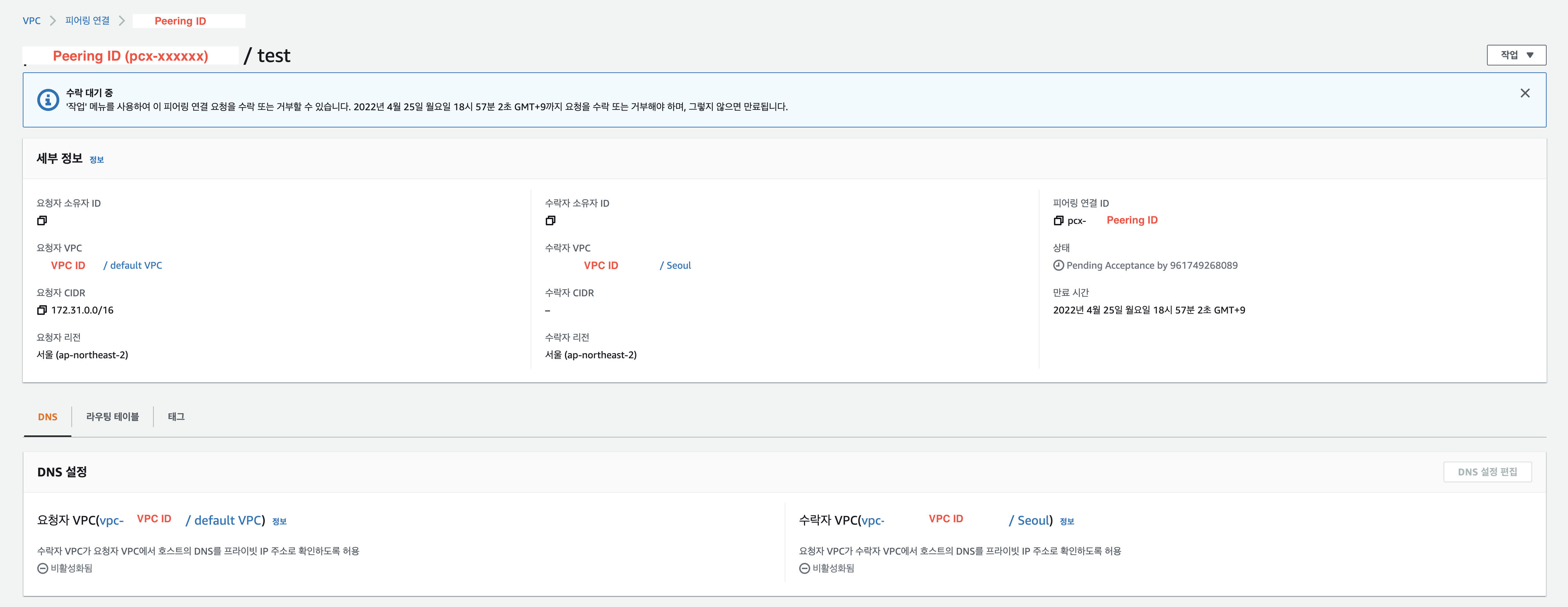Copy the accepter owner ID

click(x=550, y=220)
